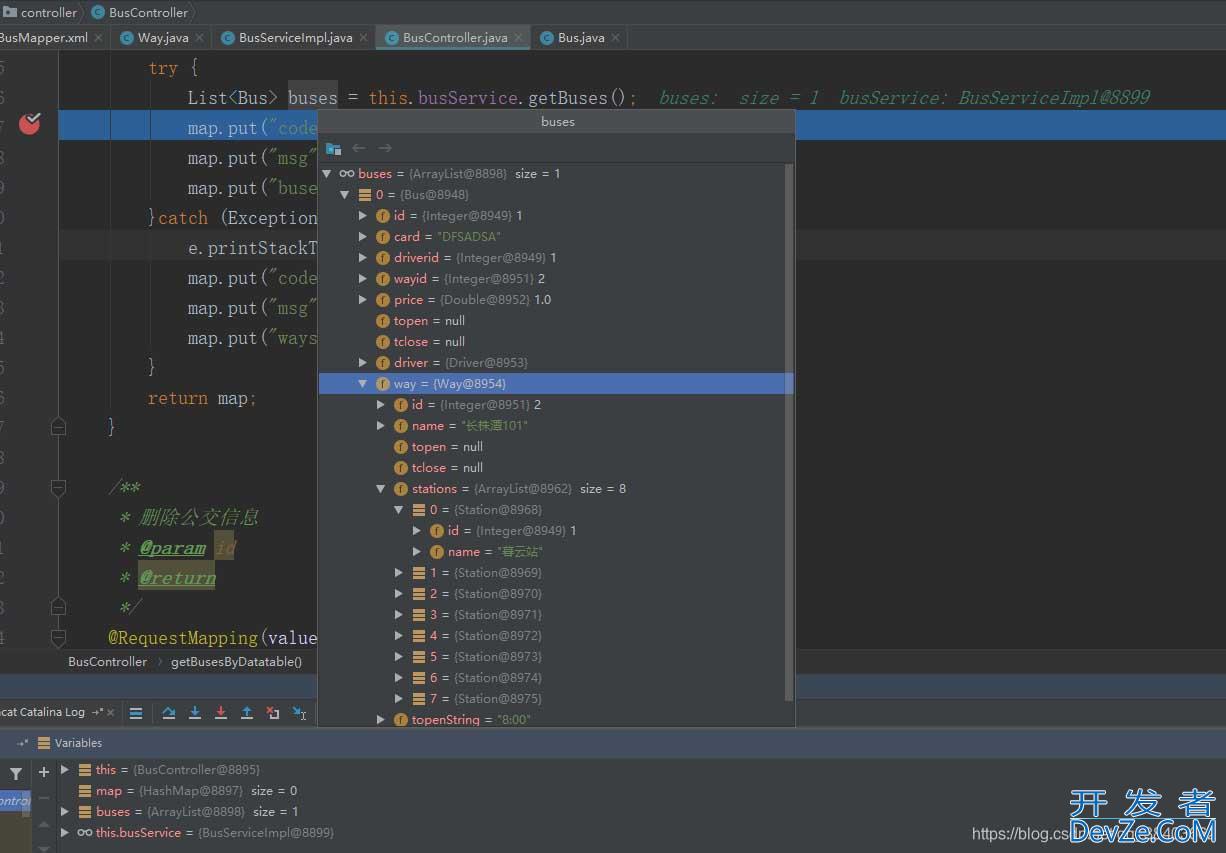Click the Drop Frame icon

[273, 713]
